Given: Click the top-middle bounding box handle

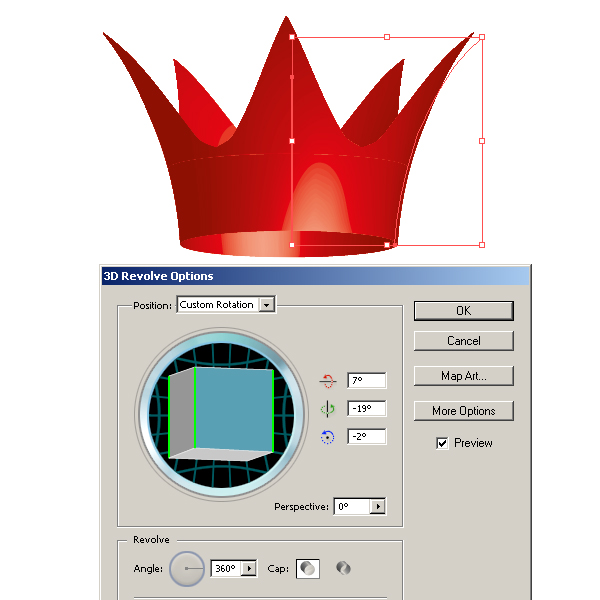Looking at the screenshot, I should click(x=387, y=37).
